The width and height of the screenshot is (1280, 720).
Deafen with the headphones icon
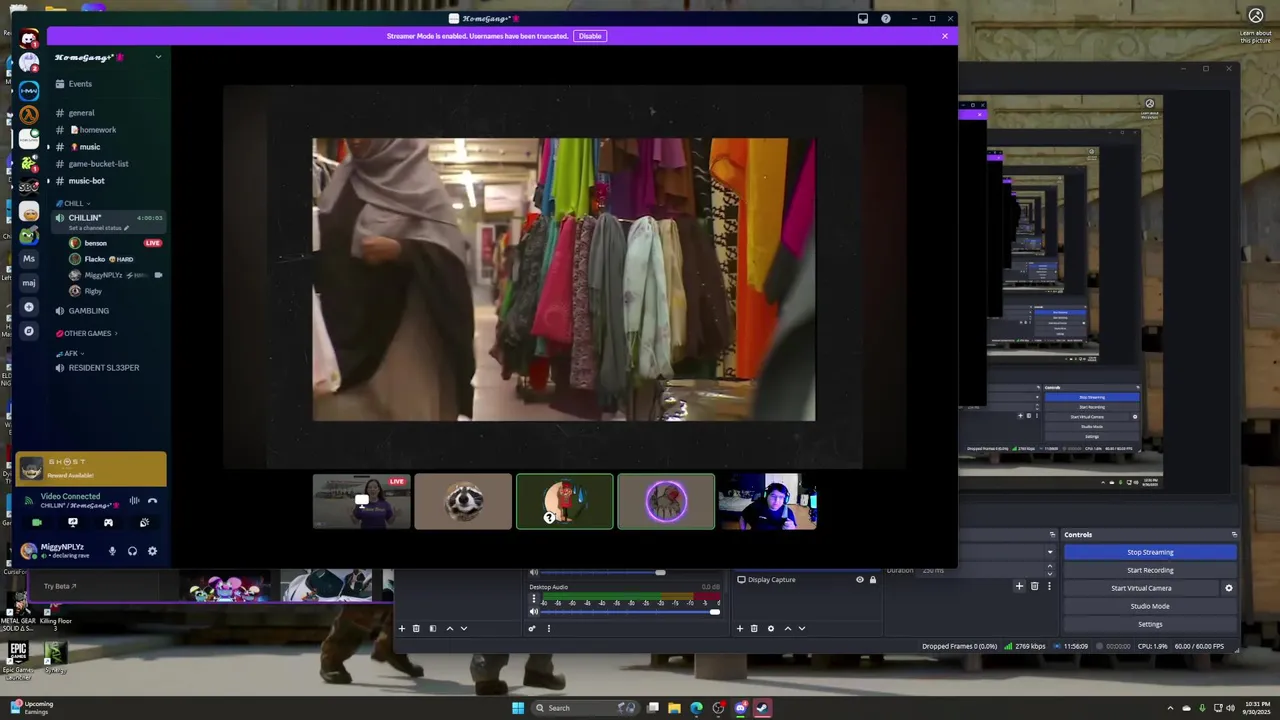(132, 551)
